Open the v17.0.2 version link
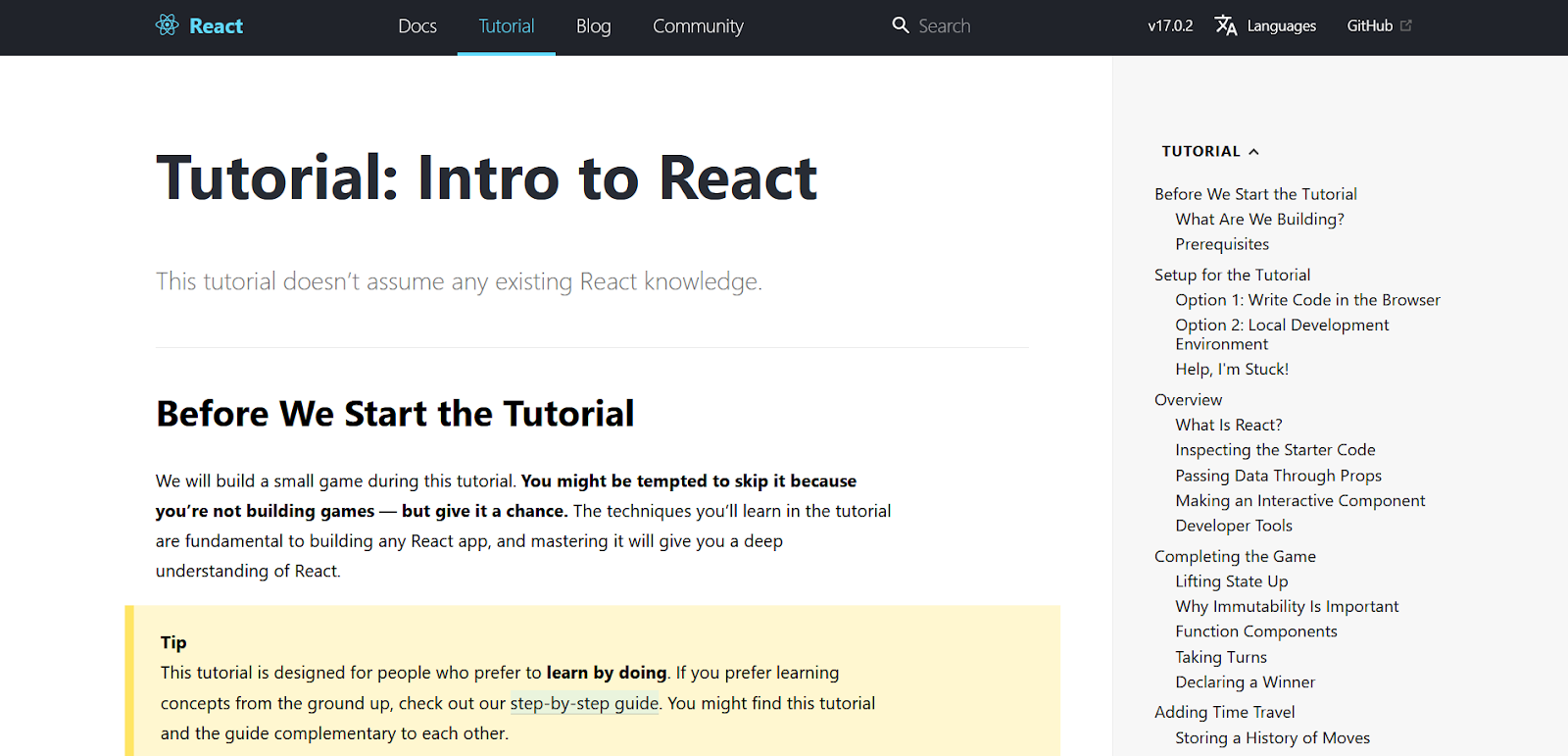The height and width of the screenshot is (756, 1568). (1170, 26)
